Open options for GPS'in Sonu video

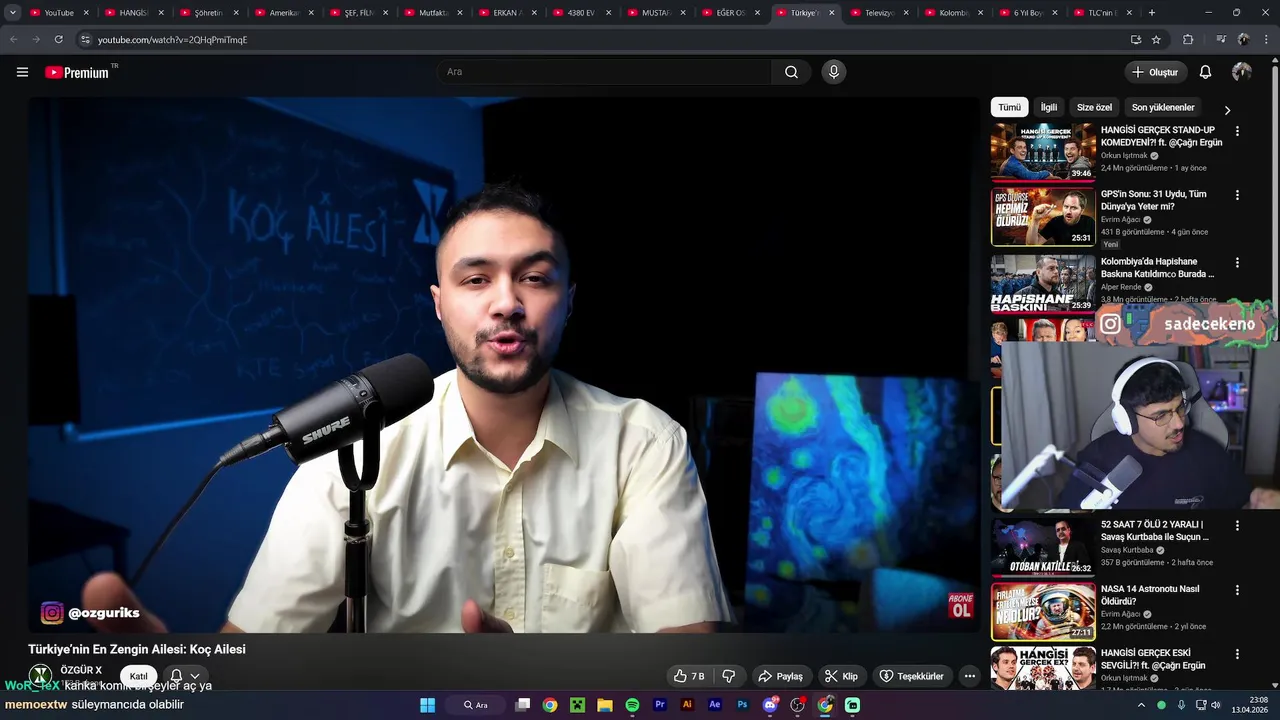1237,195
